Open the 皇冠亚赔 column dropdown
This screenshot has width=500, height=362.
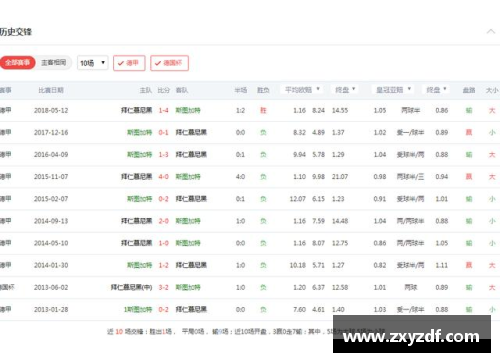pos(393,90)
